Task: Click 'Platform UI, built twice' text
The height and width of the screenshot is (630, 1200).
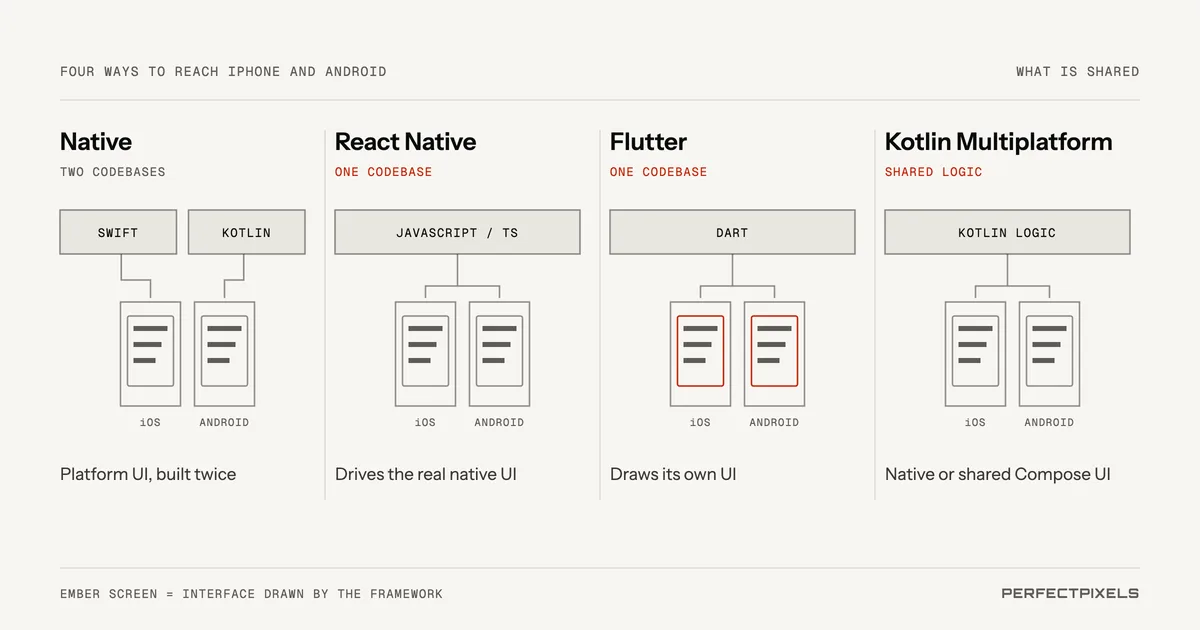Action: (x=148, y=474)
